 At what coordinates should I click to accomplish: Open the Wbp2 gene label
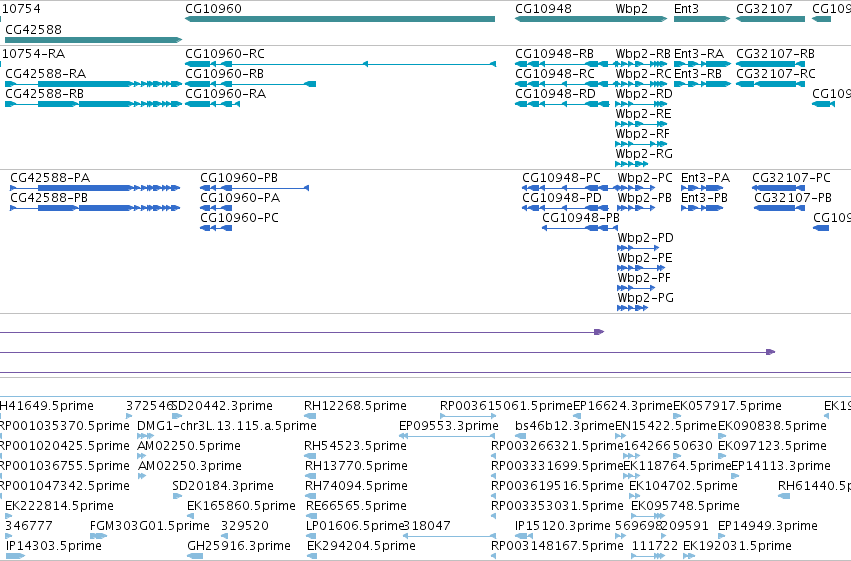631,9
